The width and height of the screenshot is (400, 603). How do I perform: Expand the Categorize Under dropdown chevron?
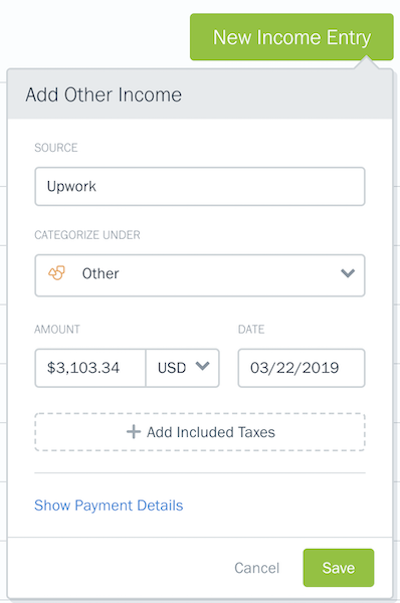pyautogui.click(x=348, y=273)
